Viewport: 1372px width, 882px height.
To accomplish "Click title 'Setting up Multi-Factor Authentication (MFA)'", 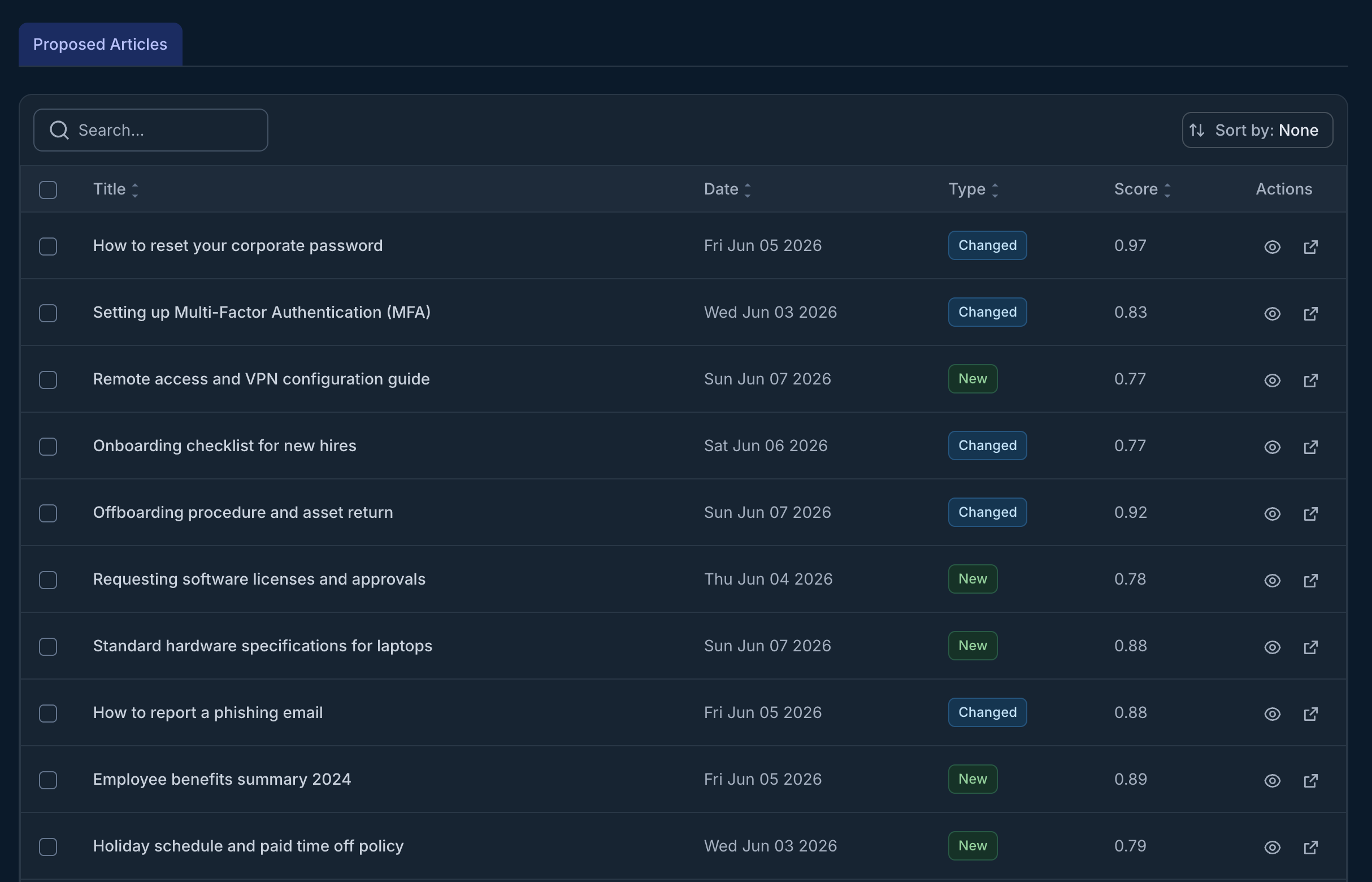I will (x=262, y=312).
